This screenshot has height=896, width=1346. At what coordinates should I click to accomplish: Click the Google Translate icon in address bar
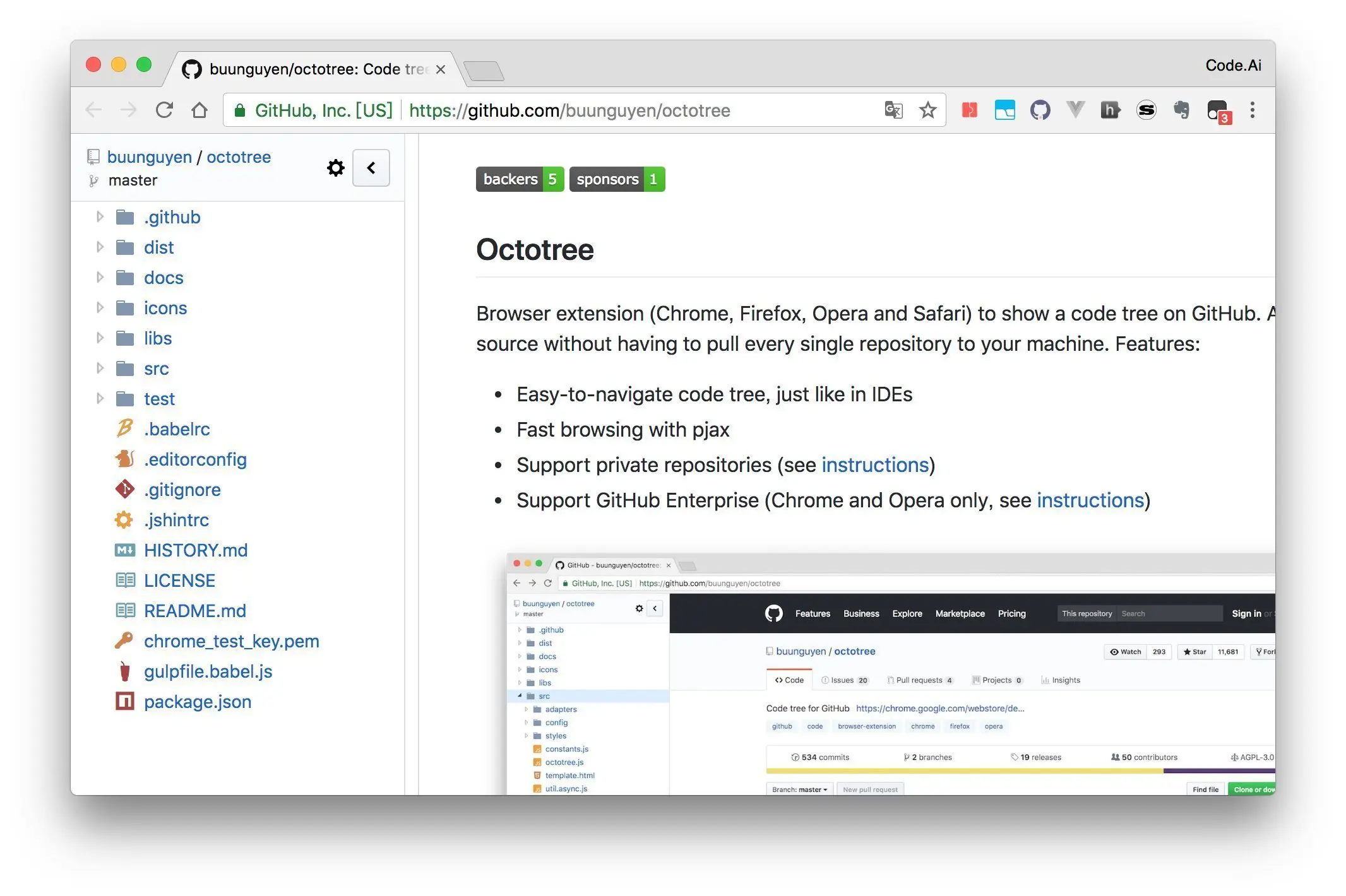[893, 110]
